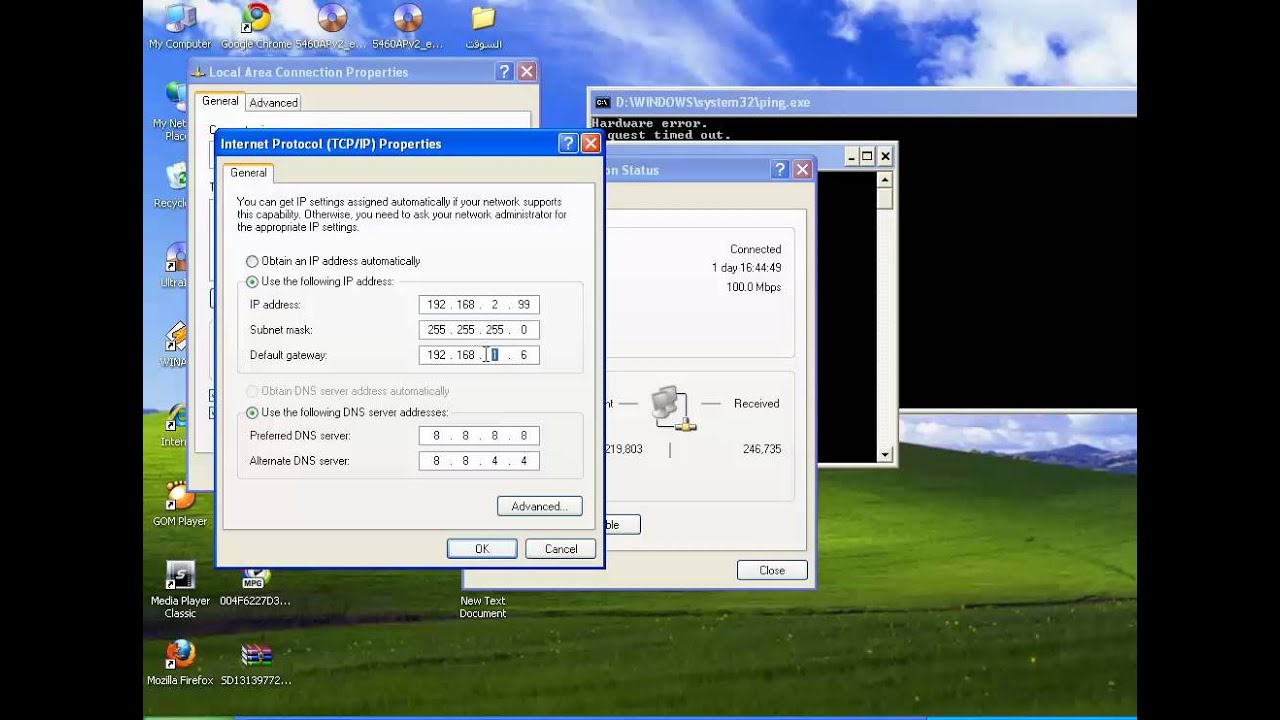Click the console scrollbar up arrow

884,179
